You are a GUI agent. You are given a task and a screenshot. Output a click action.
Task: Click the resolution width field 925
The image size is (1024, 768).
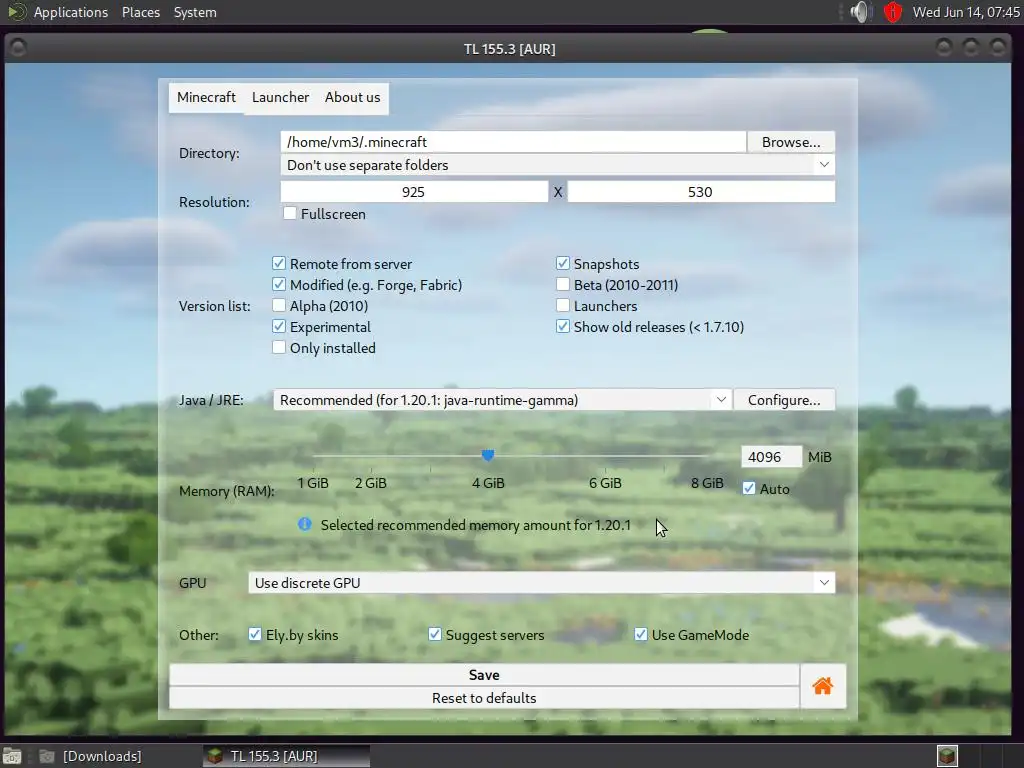[x=414, y=191]
